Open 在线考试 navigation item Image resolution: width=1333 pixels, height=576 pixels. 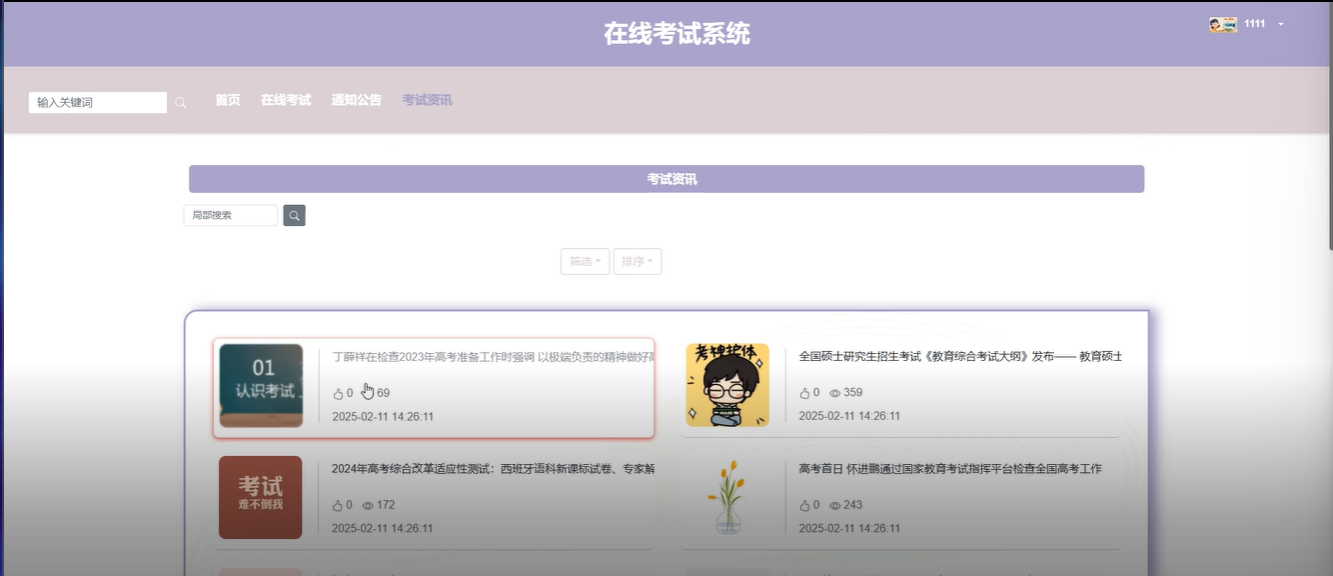pos(286,100)
